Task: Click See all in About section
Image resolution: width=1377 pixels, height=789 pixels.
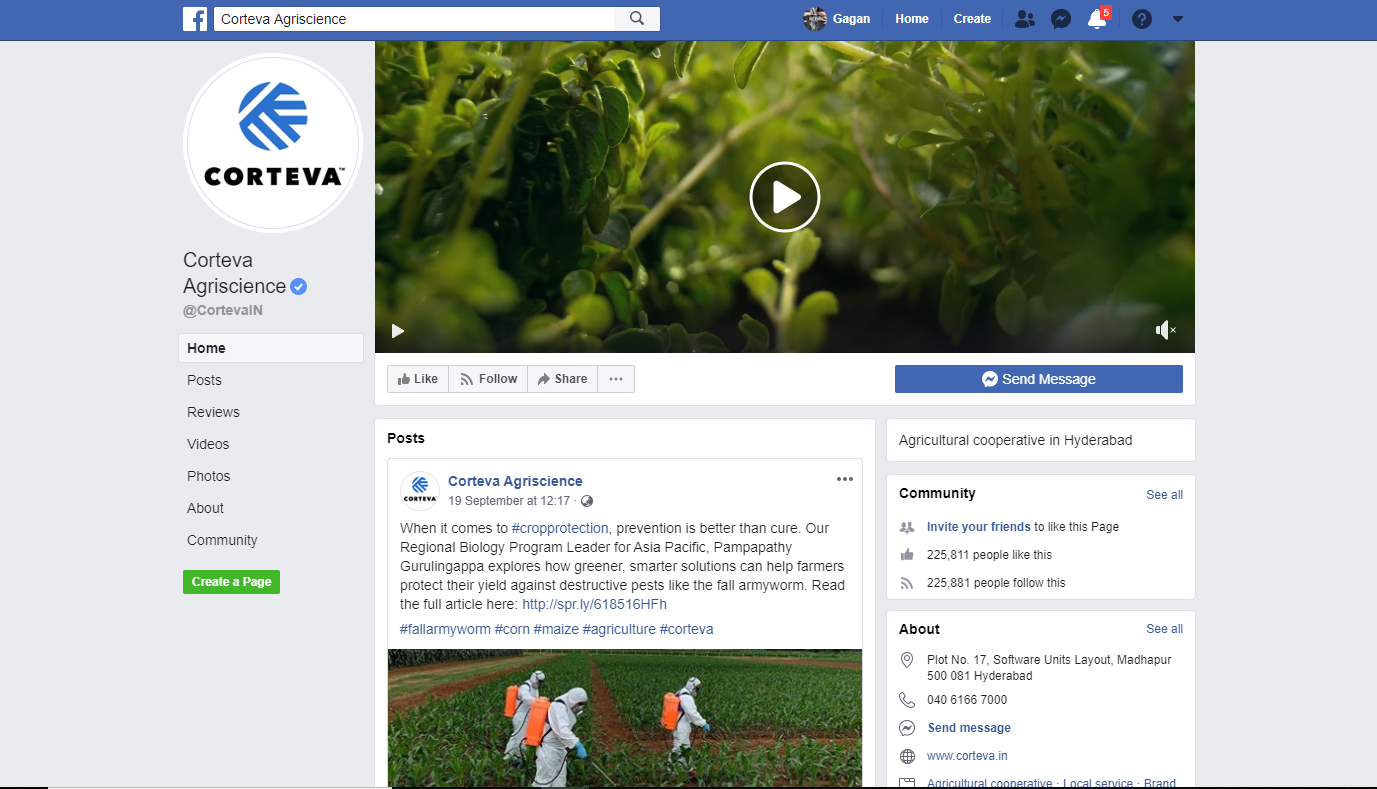Action: 1164,629
